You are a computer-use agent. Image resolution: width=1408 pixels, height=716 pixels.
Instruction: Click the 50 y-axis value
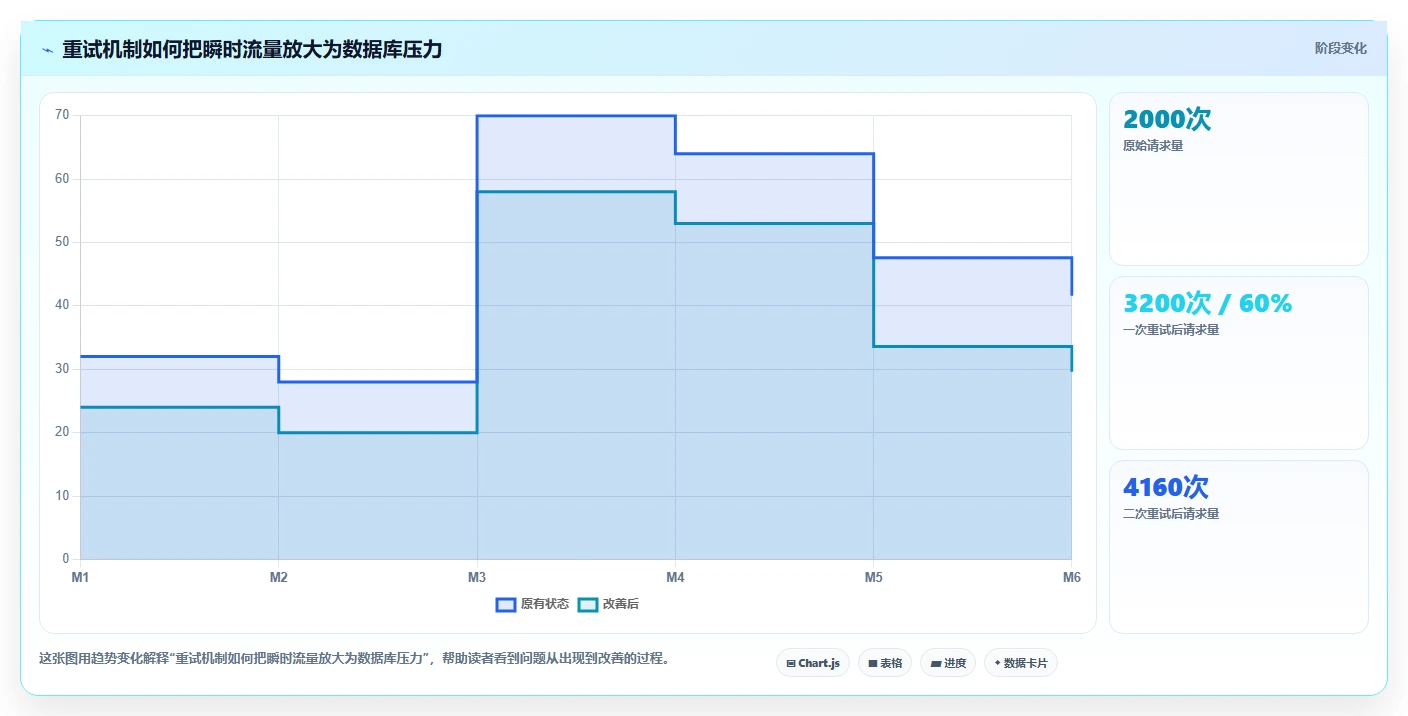click(62, 242)
